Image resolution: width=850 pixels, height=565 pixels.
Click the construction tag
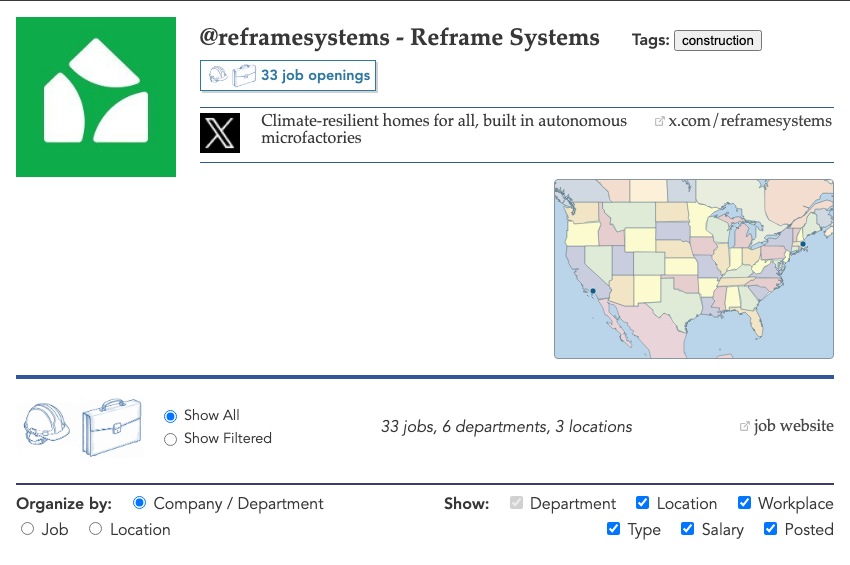click(x=718, y=41)
